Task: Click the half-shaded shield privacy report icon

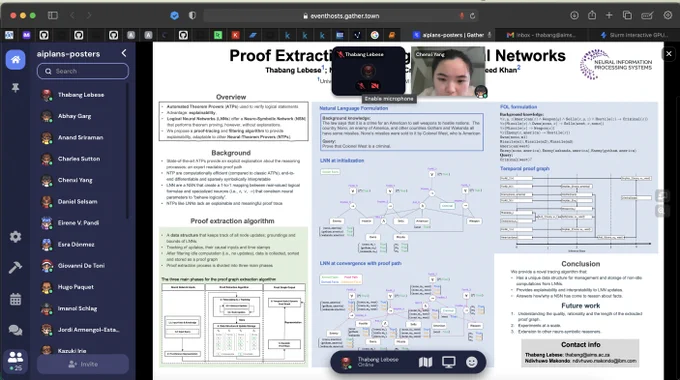Action: [192, 16]
